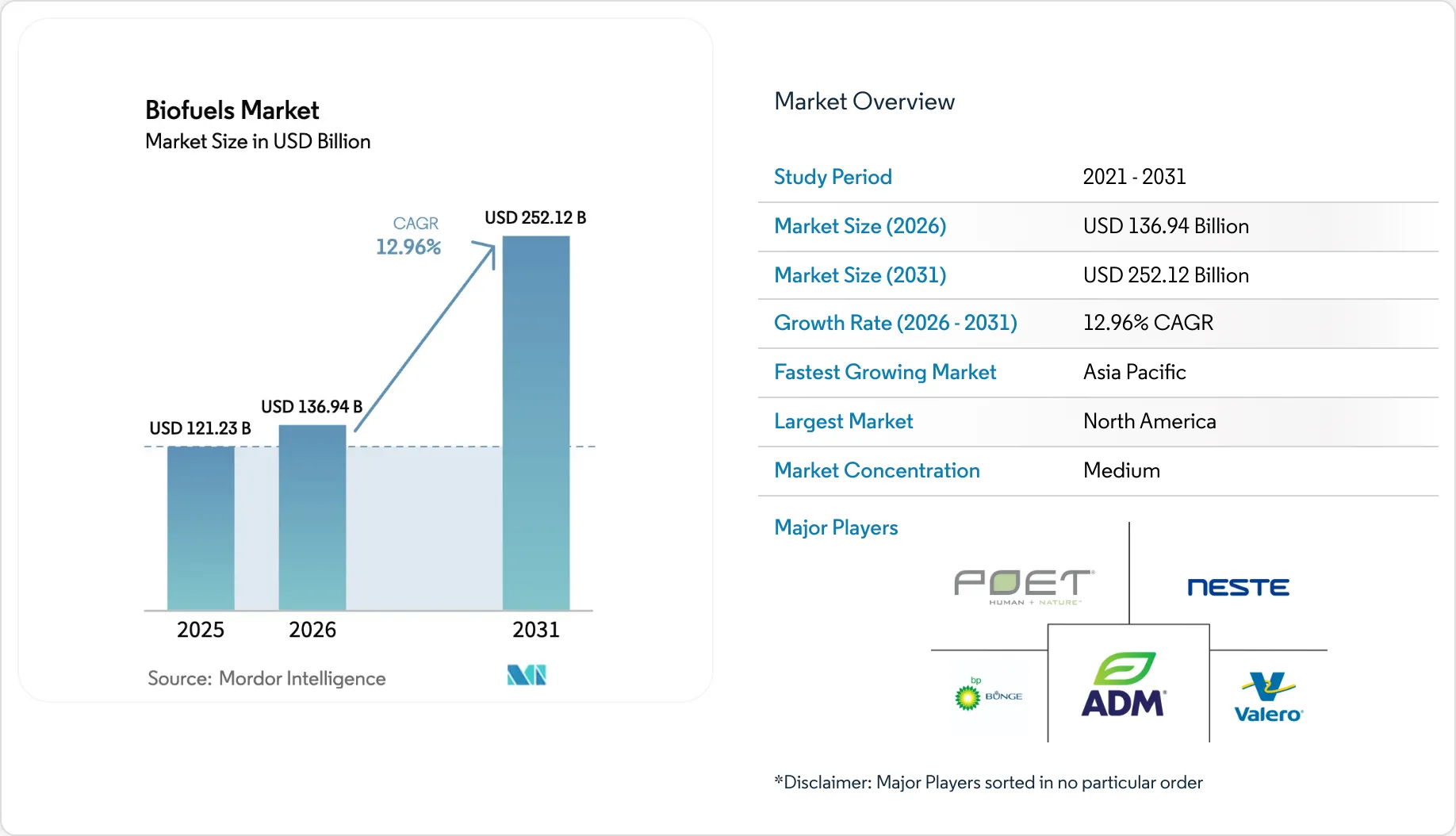The image size is (1456, 836).
Task: Click the Market Size (2026) label
Action: (860, 226)
